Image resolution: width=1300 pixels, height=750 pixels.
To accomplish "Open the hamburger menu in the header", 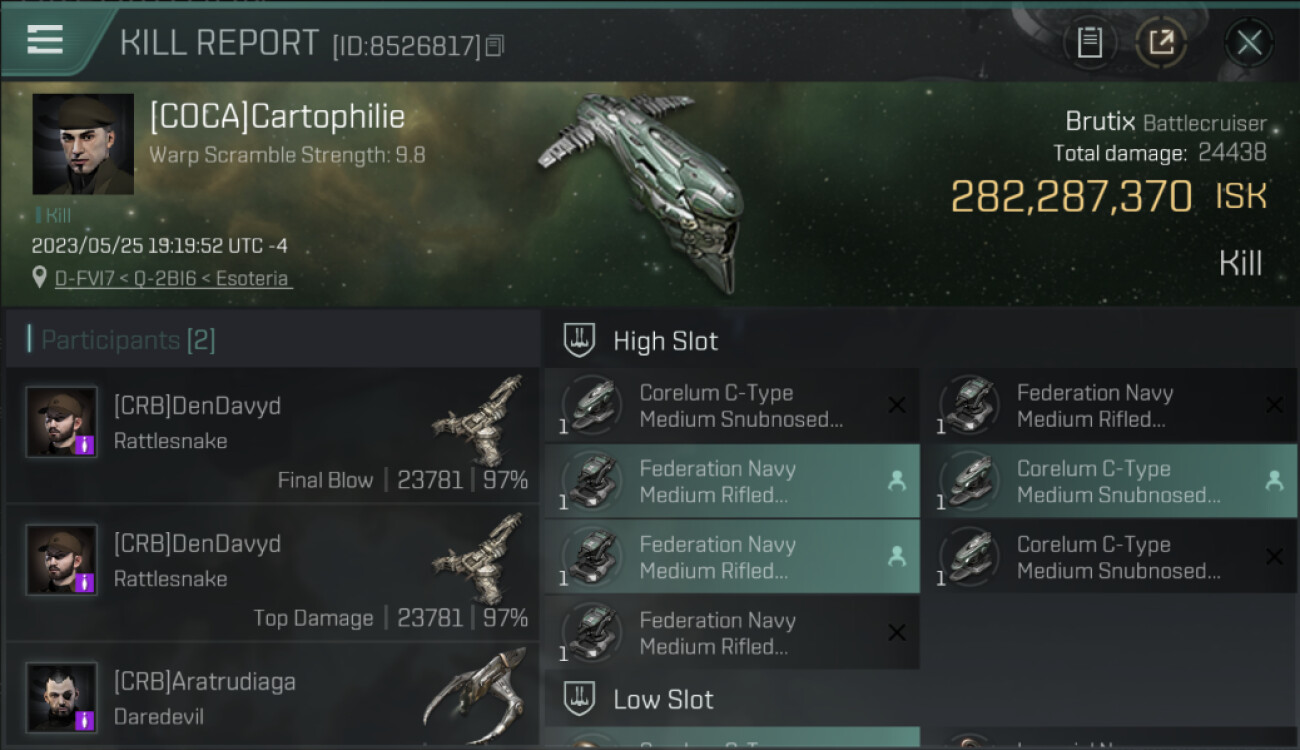I will pyautogui.click(x=45, y=40).
